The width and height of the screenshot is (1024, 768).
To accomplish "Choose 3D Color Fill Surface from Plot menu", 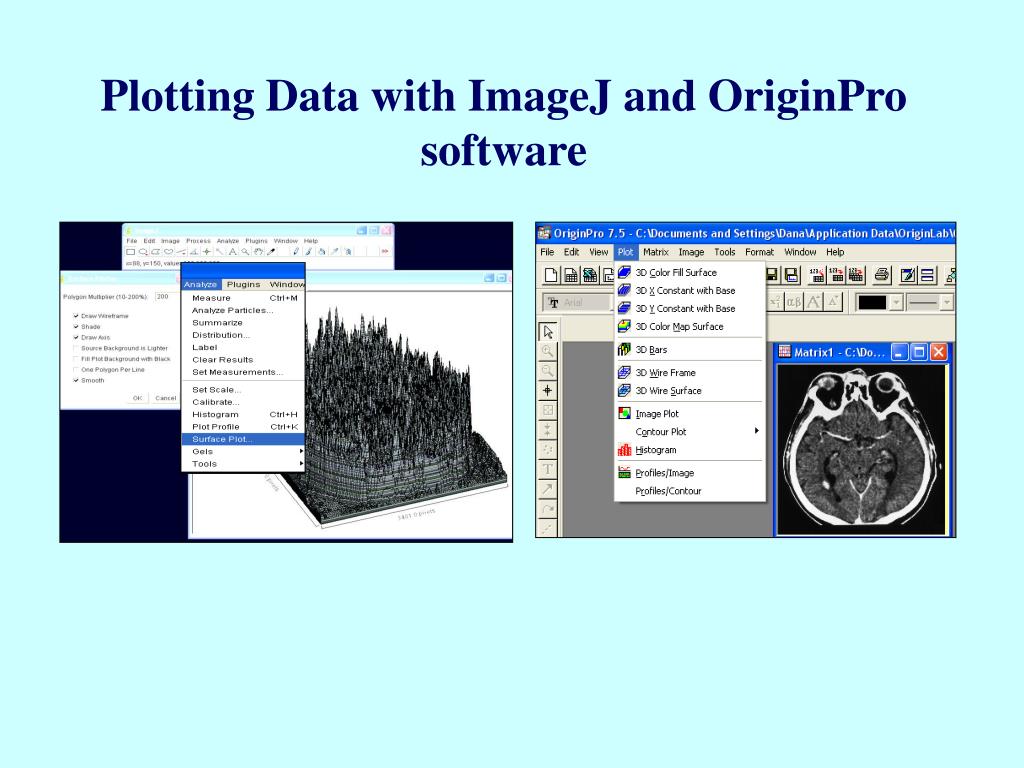I will [x=690, y=272].
